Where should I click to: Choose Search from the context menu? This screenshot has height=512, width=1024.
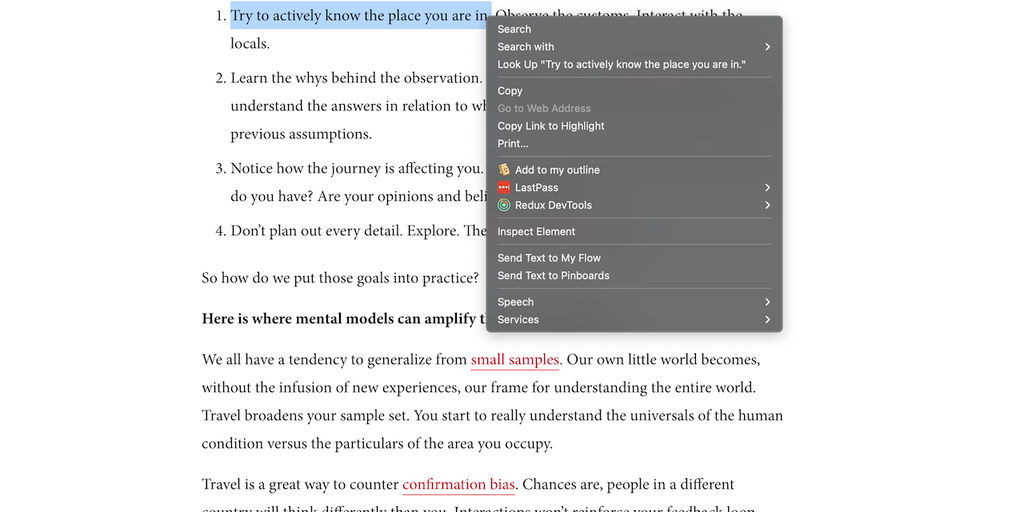[x=514, y=29]
